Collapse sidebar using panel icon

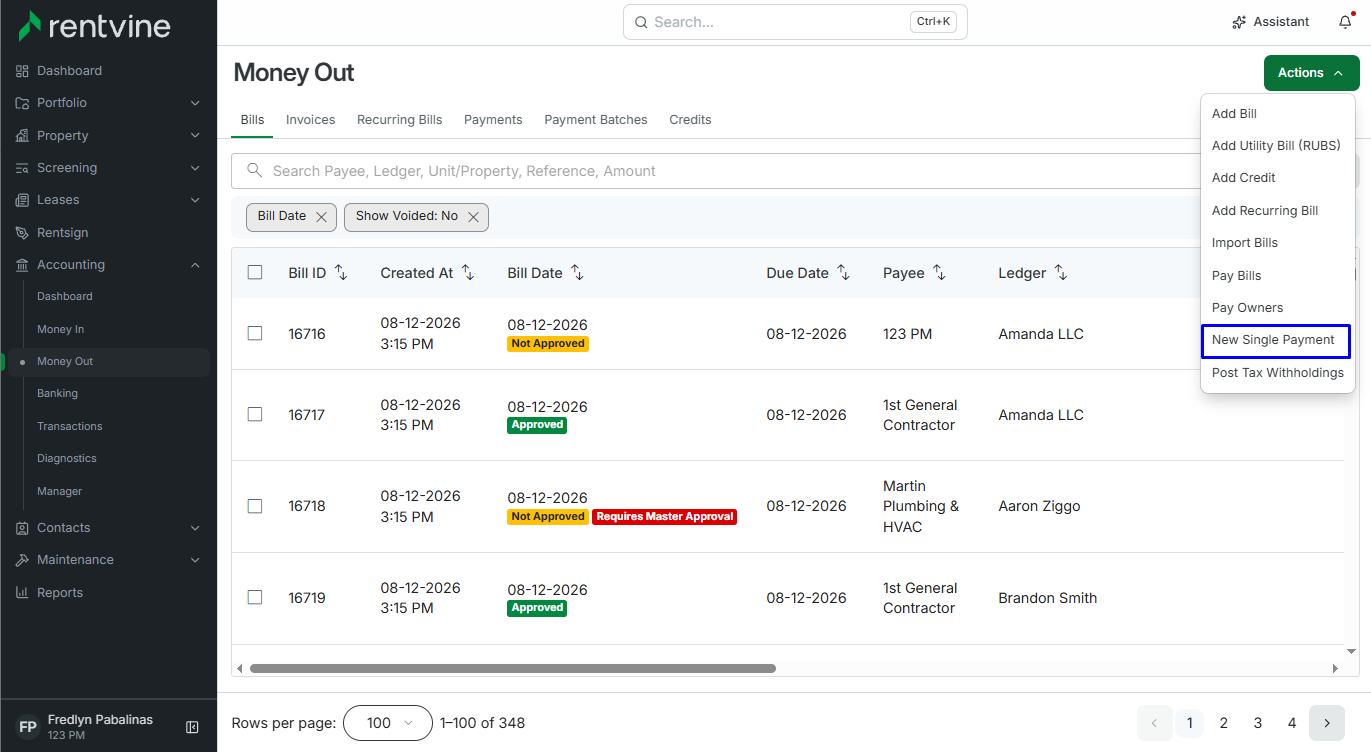coord(193,727)
